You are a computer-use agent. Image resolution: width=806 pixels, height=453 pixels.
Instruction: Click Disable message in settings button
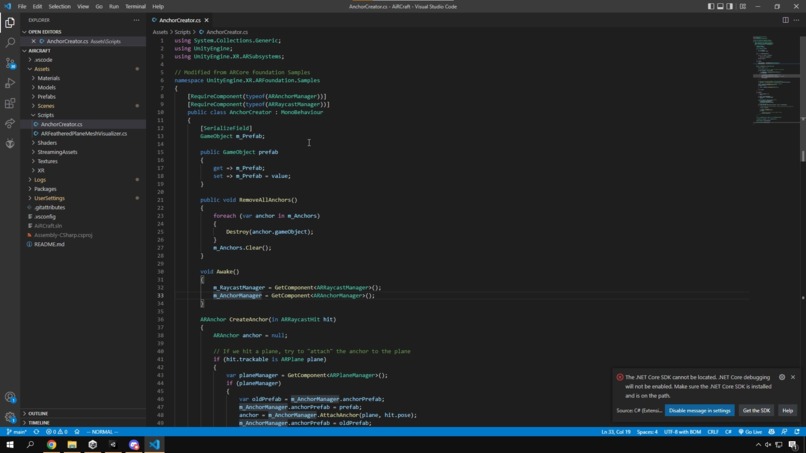699,410
